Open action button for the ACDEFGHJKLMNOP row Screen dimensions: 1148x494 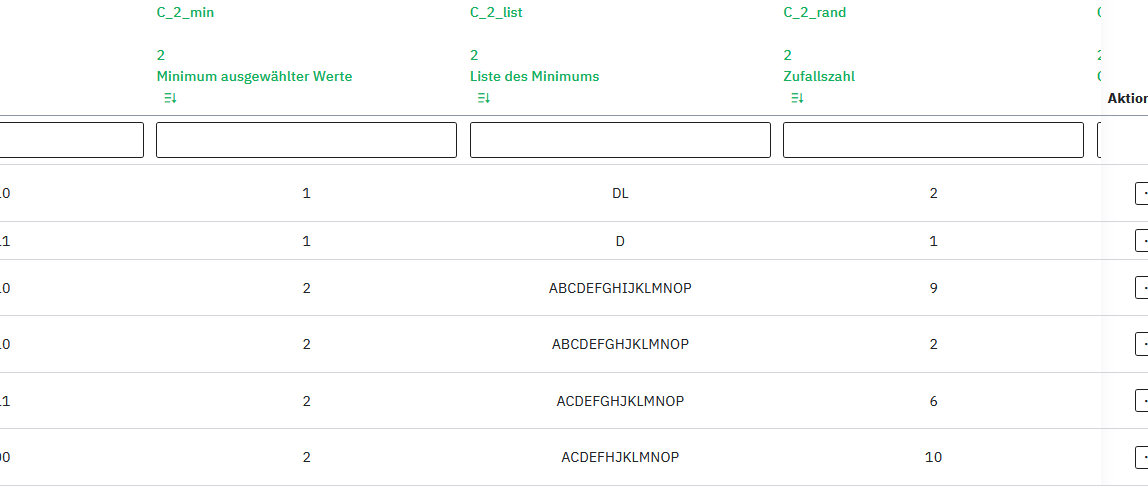1142,401
